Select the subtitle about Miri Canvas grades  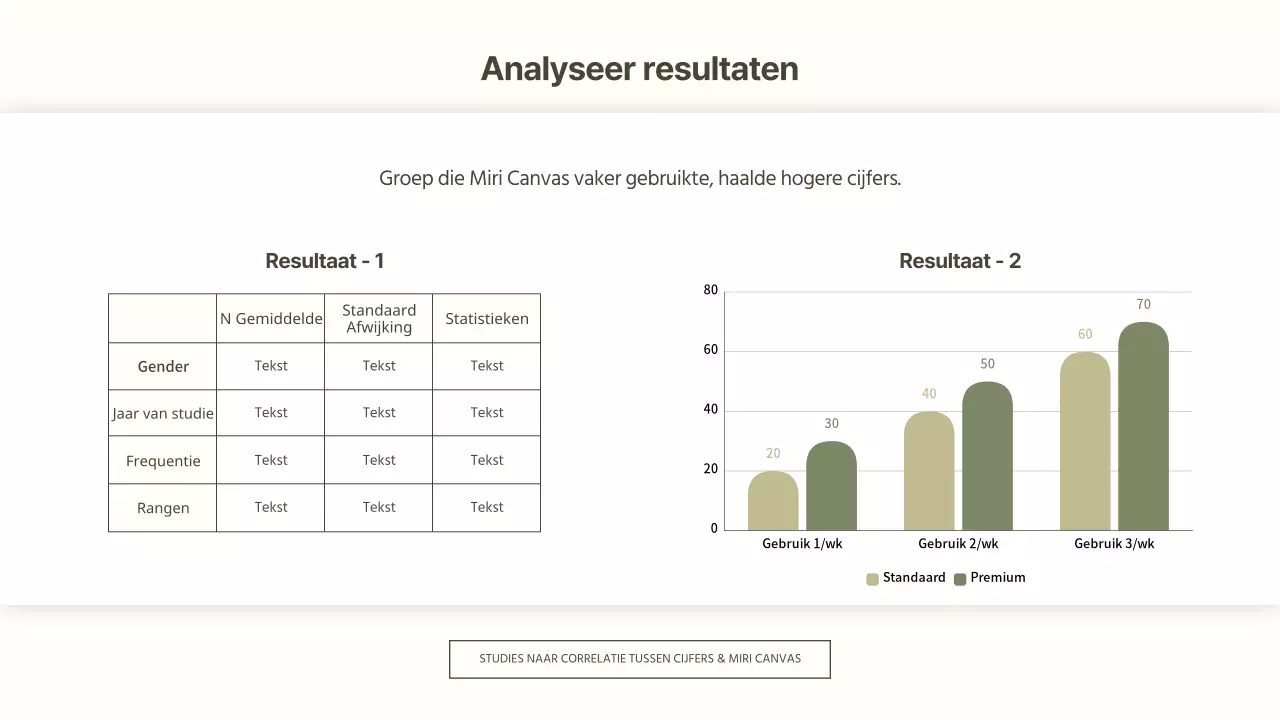(640, 179)
